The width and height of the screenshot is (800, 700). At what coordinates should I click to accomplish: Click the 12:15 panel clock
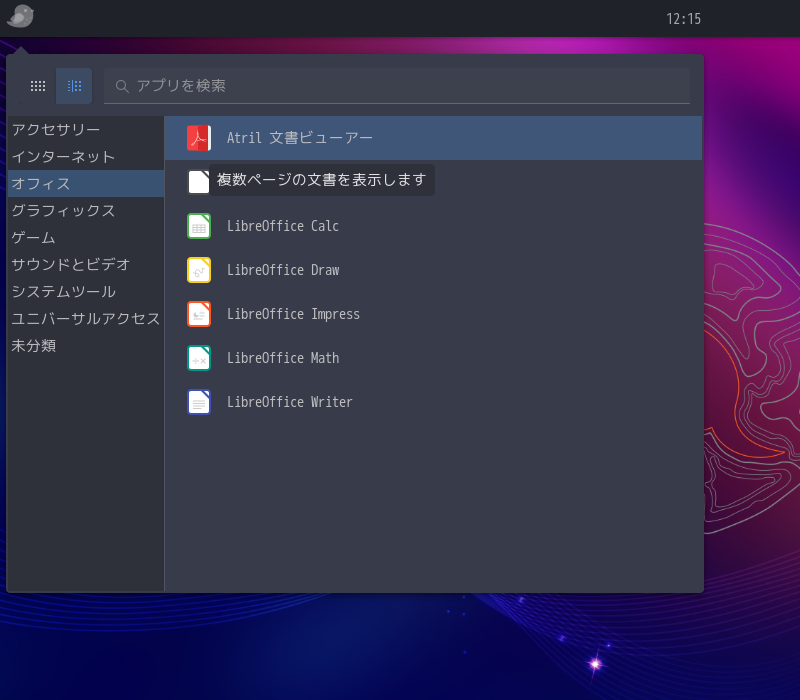click(x=684, y=19)
